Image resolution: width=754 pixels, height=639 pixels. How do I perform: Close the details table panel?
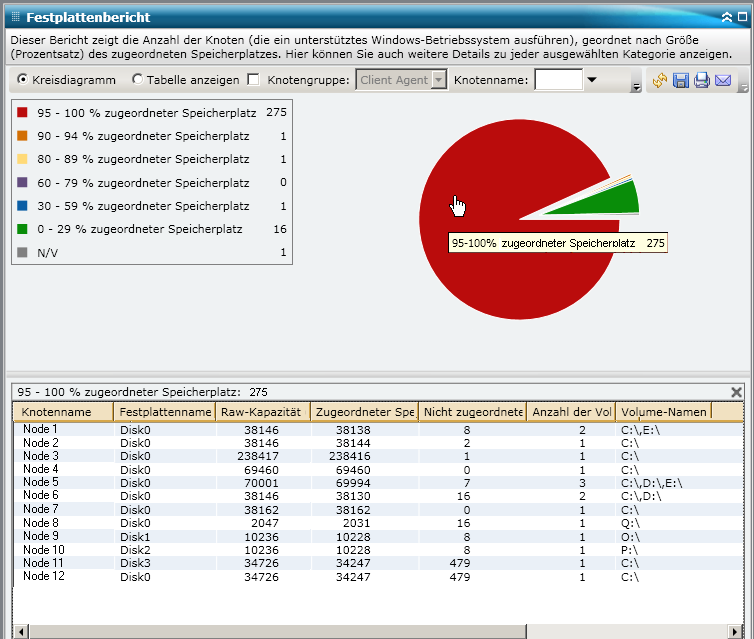(737, 393)
